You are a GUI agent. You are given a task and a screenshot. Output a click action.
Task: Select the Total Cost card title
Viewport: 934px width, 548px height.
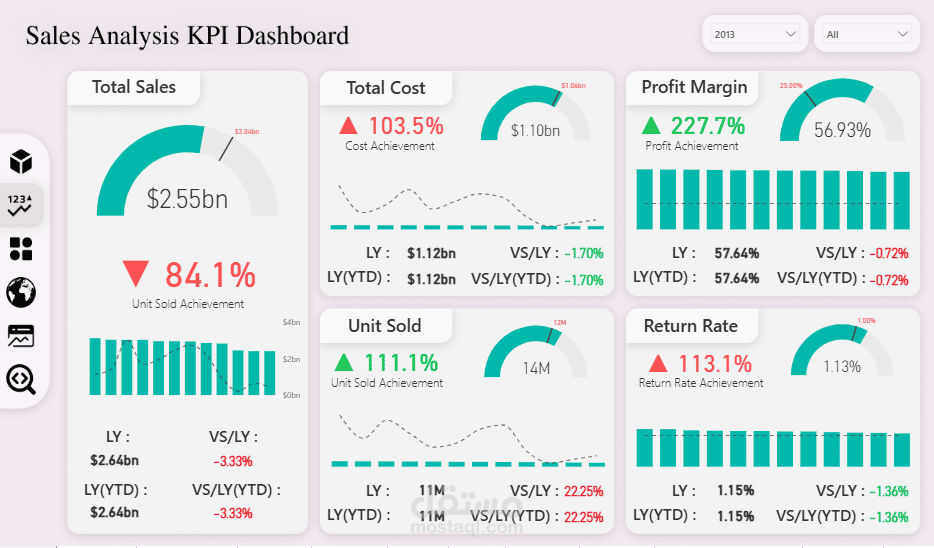pos(385,88)
